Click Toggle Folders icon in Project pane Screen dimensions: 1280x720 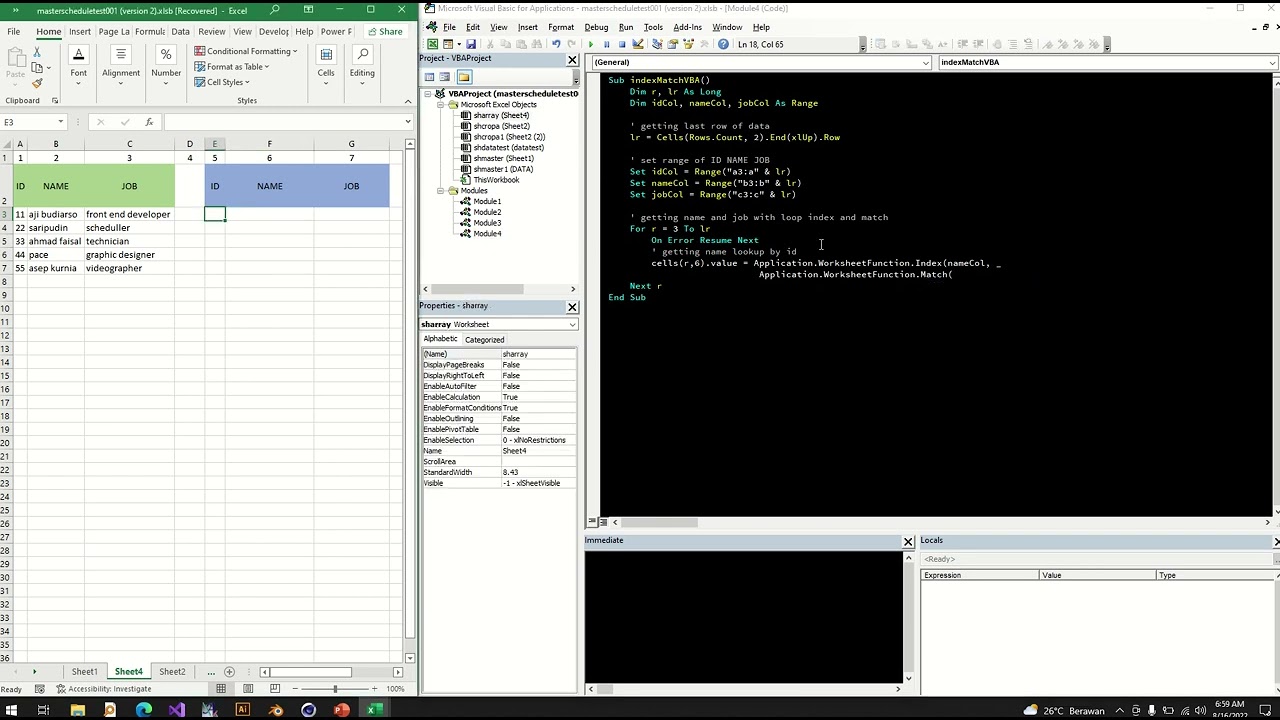coord(464,77)
